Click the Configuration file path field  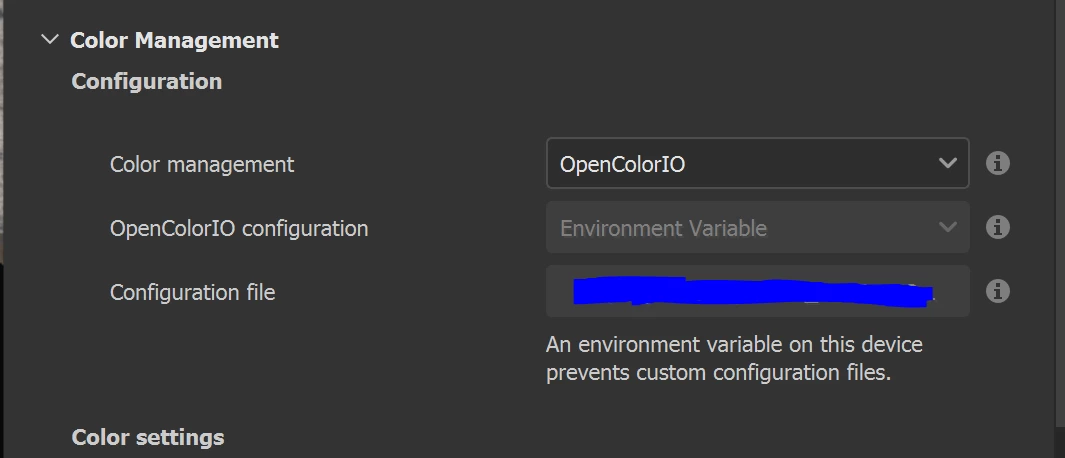point(757,291)
